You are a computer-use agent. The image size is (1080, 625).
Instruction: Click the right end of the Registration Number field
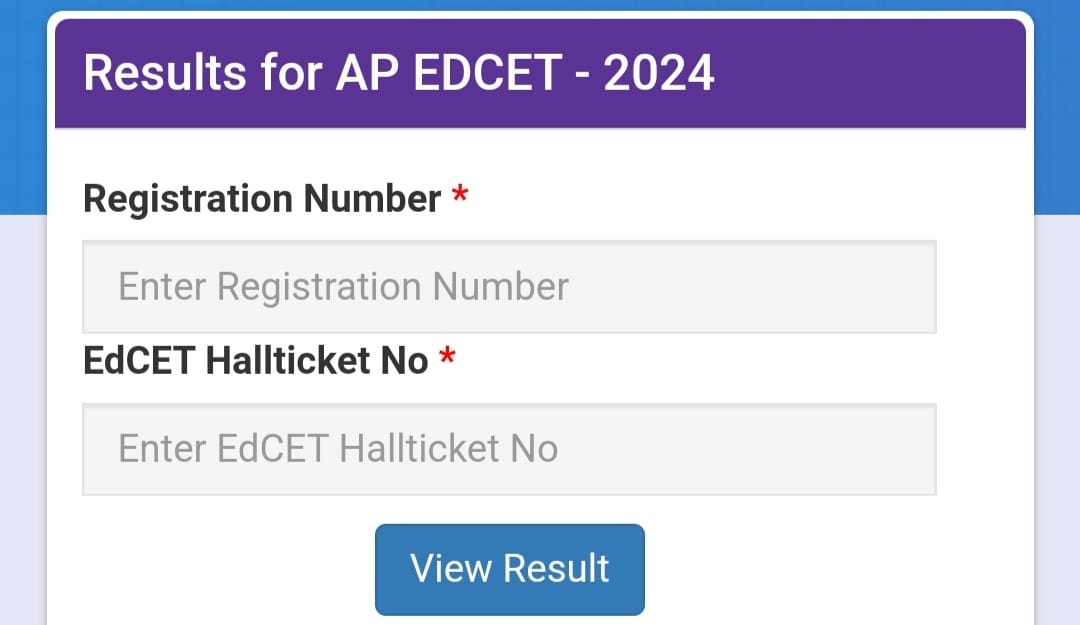point(895,287)
